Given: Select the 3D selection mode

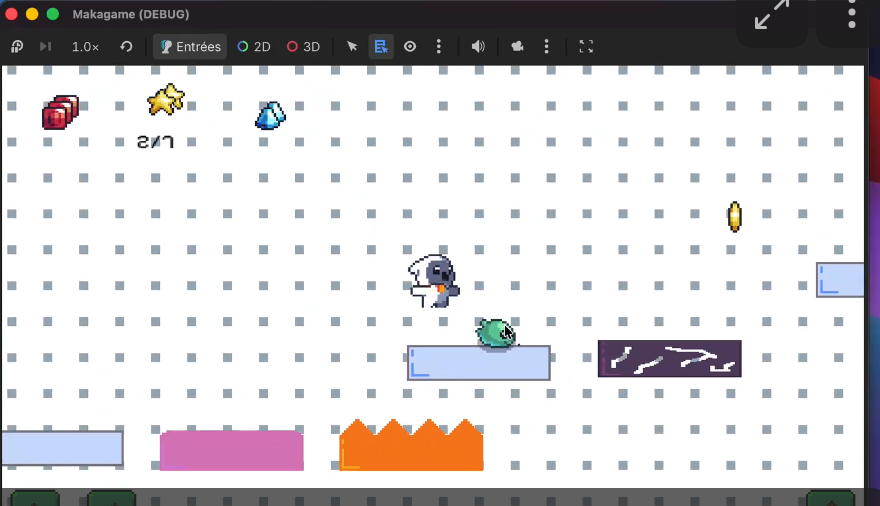Looking at the screenshot, I should (303, 47).
